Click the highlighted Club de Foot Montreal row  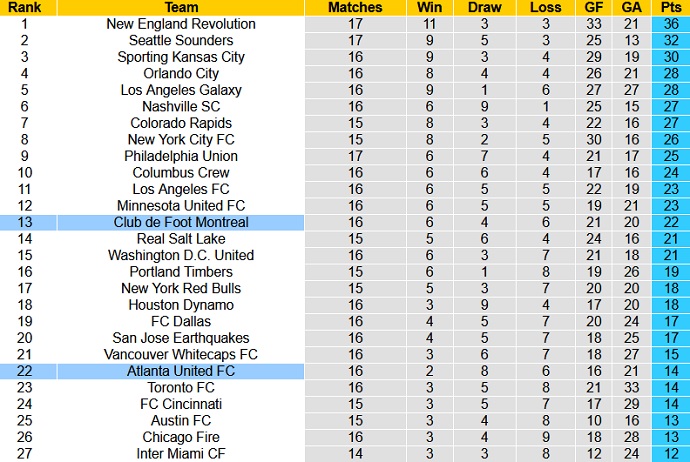click(181, 222)
